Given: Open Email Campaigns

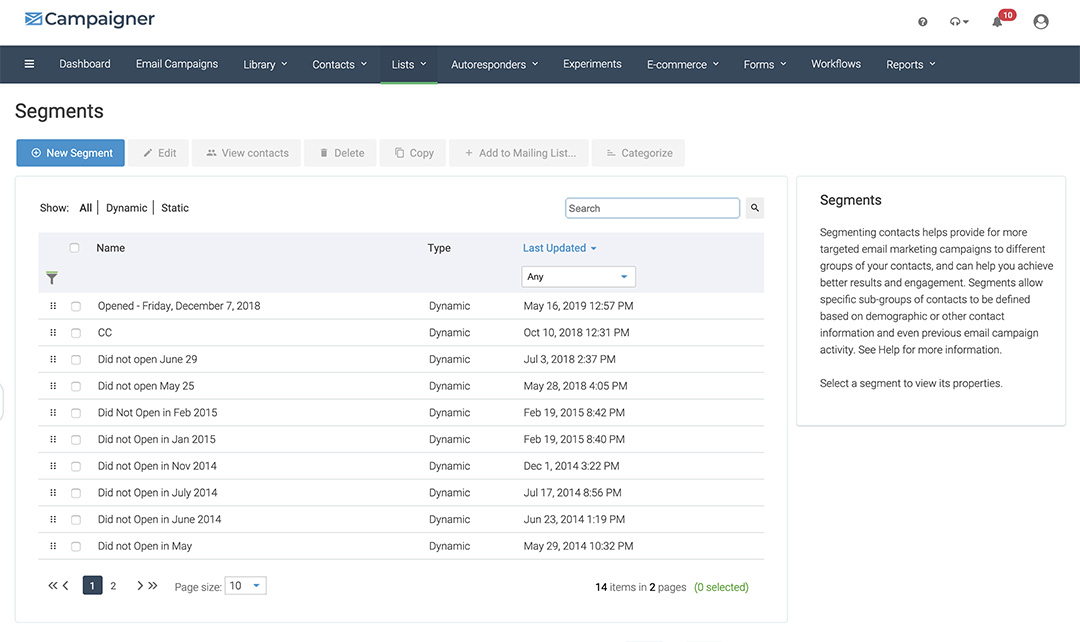Looking at the screenshot, I should pyautogui.click(x=177, y=64).
